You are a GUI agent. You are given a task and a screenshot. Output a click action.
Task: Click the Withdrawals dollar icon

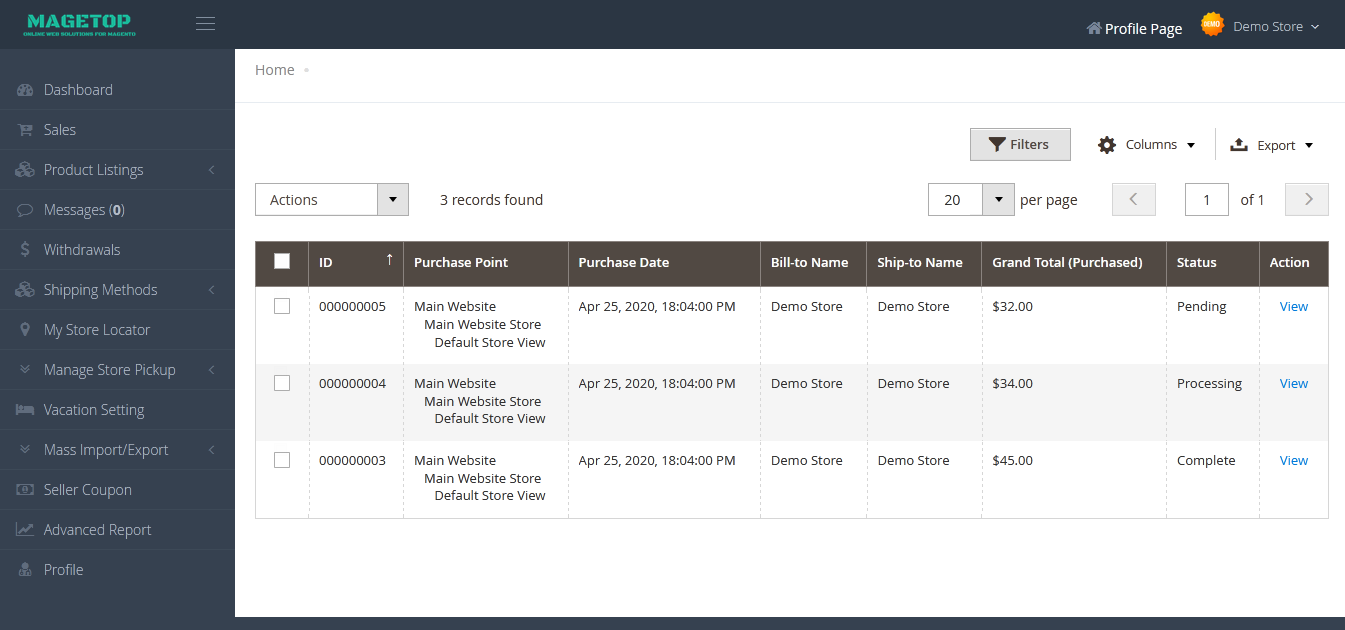coord(25,250)
